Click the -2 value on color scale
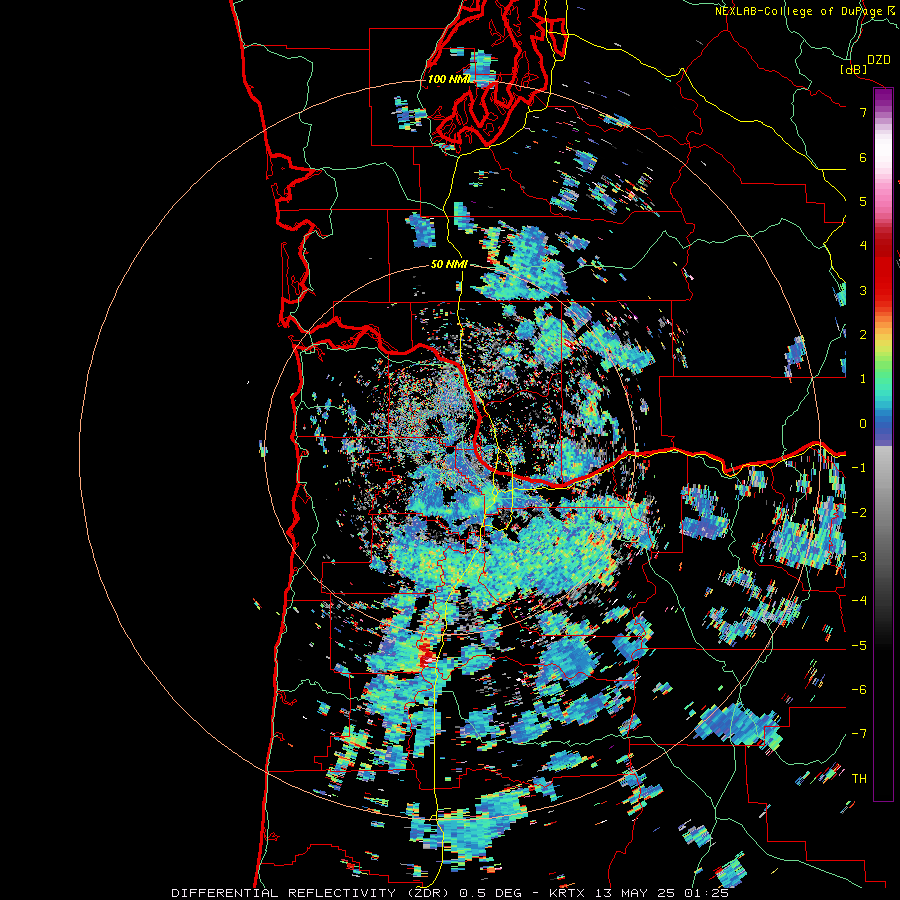This screenshot has width=900, height=900. click(x=859, y=513)
